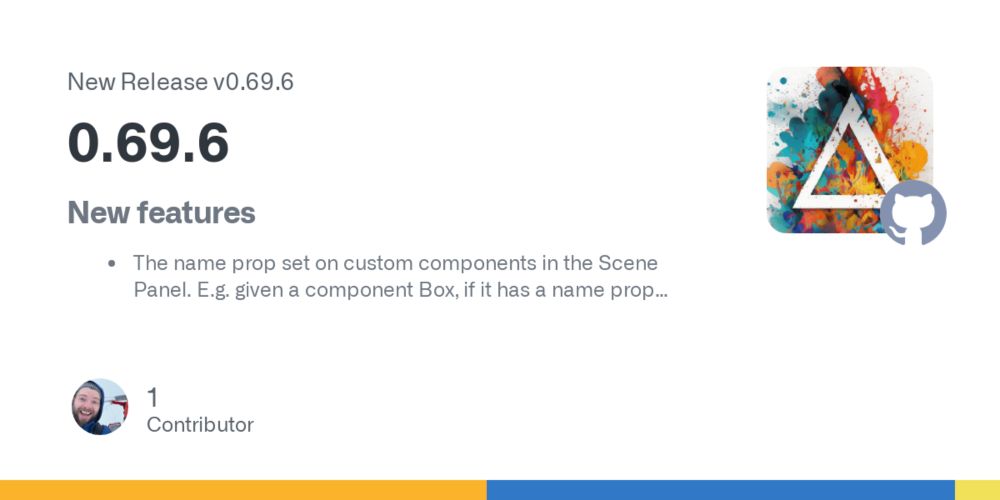Click the line starting "Panel. E.g. given"
This screenshot has width=1000, height=500.
pos(401,290)
